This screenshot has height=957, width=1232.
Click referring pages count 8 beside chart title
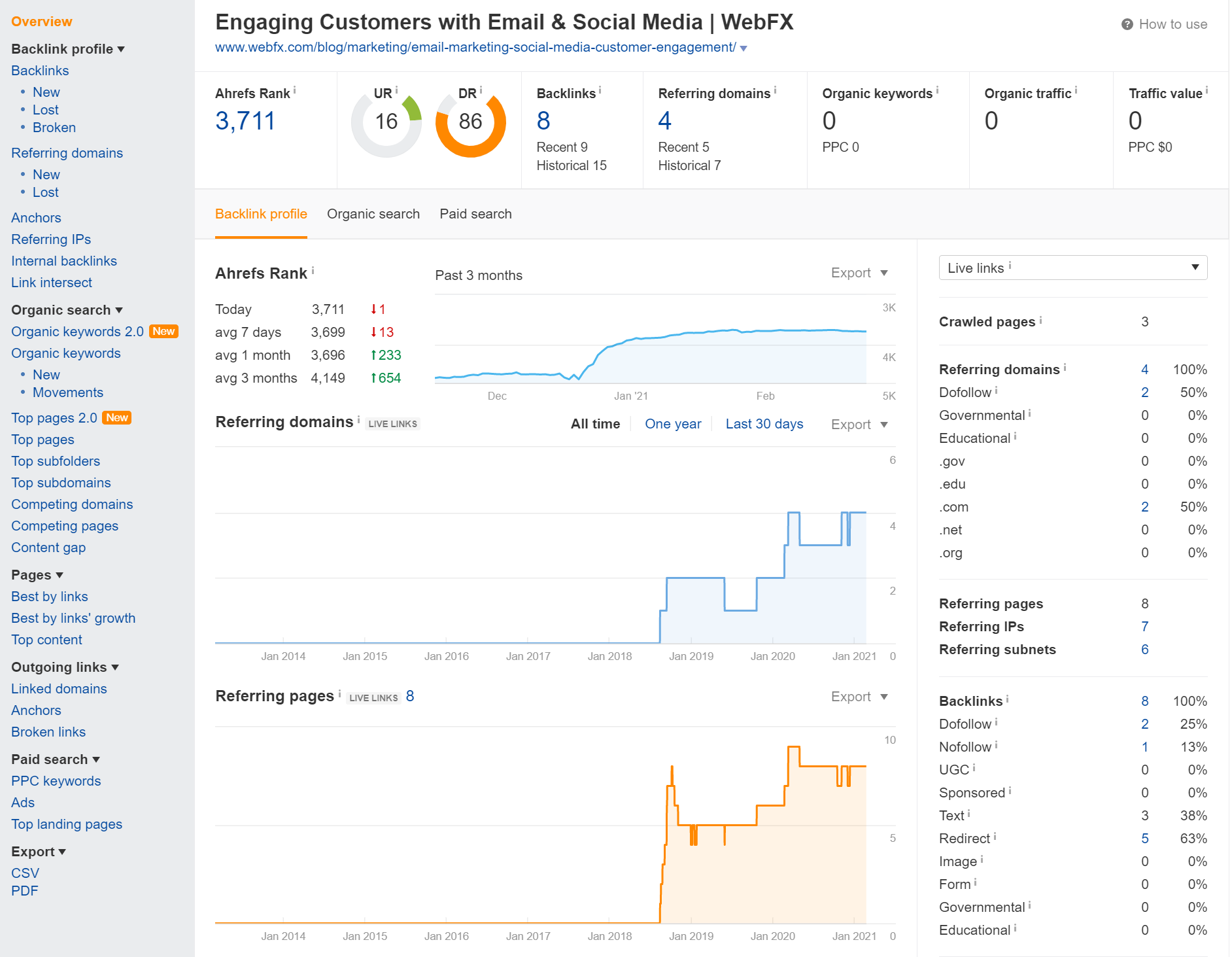[x=410, y=696]
